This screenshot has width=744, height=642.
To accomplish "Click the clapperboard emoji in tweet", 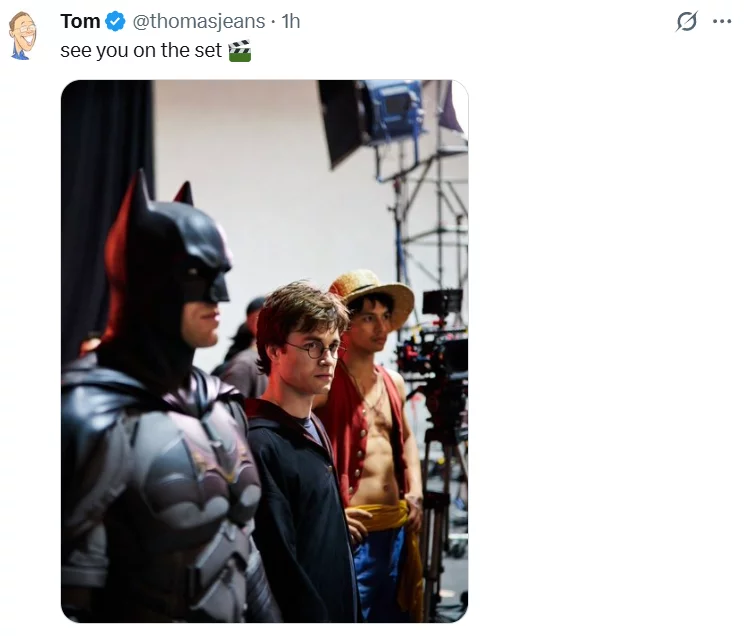I will coord(239,50).
